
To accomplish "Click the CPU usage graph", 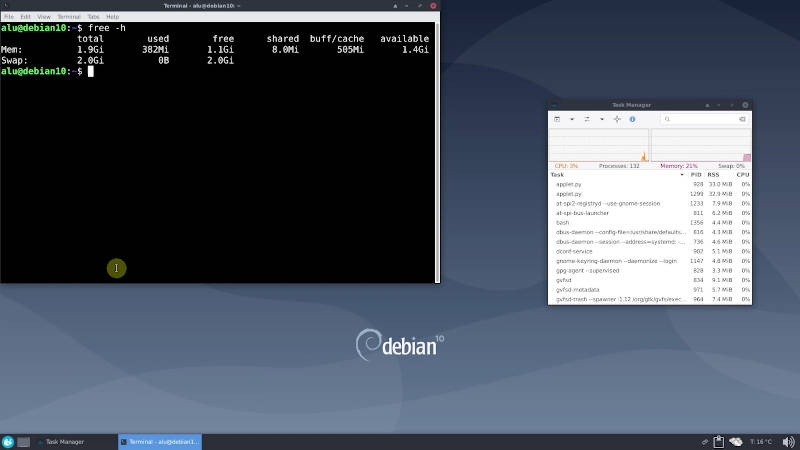I will coord(598,145).
